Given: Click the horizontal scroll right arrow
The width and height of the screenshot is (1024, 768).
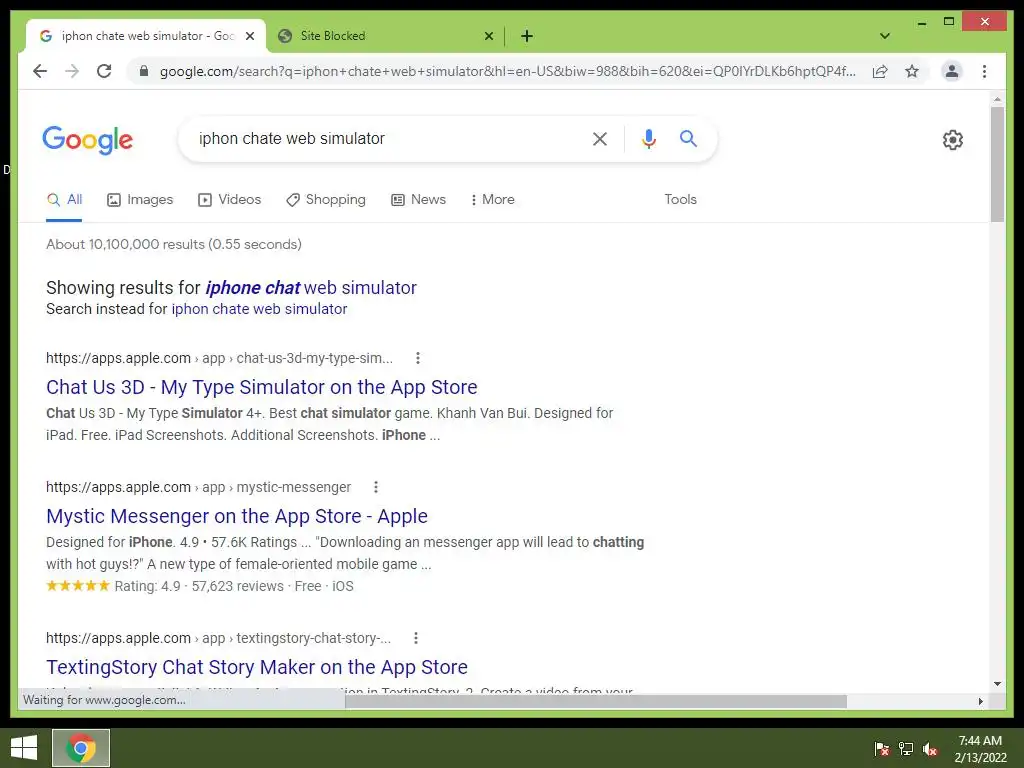Looking at the screenshot, I should 980,701.
